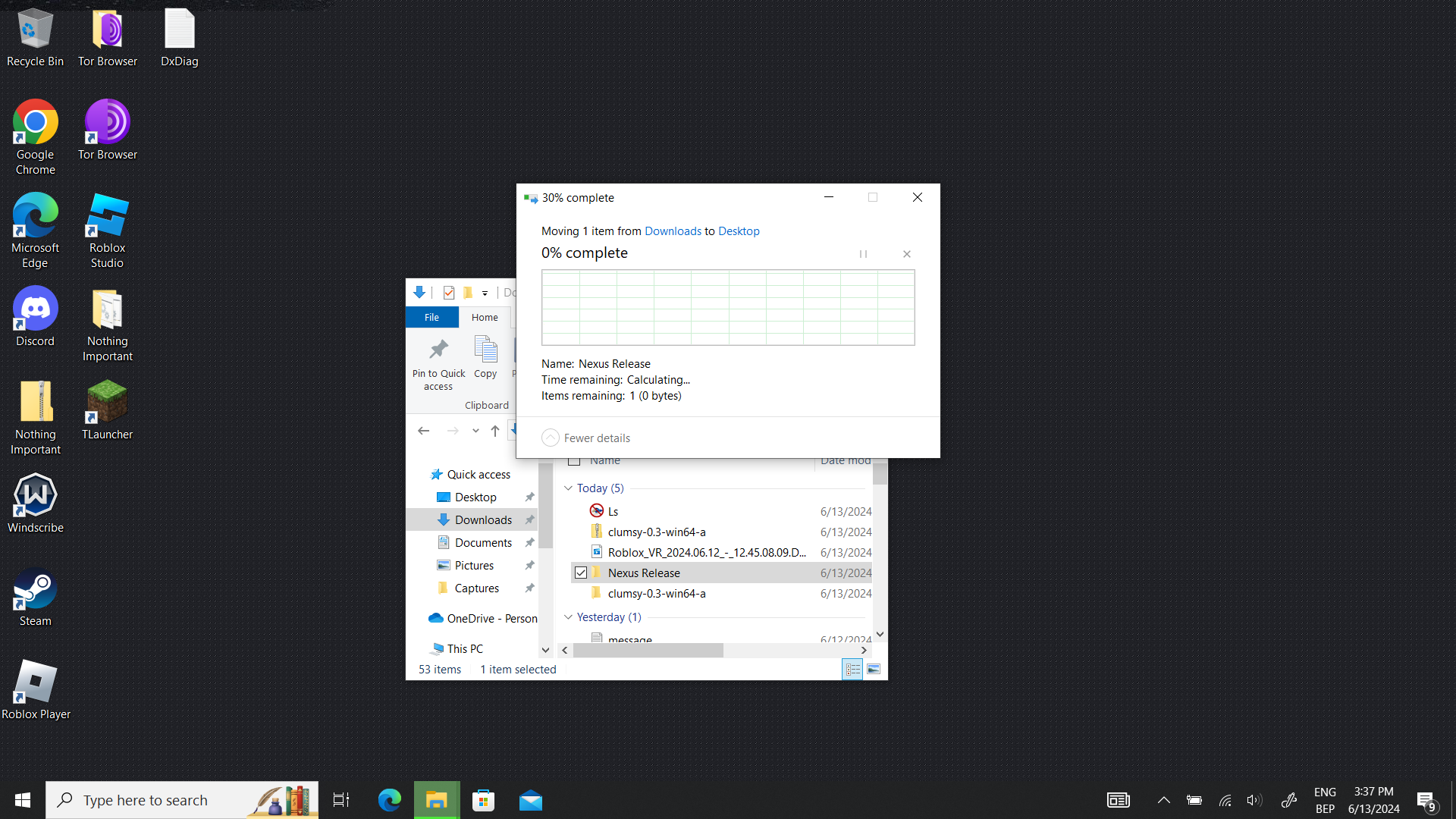This screenshot has width=1456, height=819.
Task: Pause the file move operation
Action: (x=863, y=254)
